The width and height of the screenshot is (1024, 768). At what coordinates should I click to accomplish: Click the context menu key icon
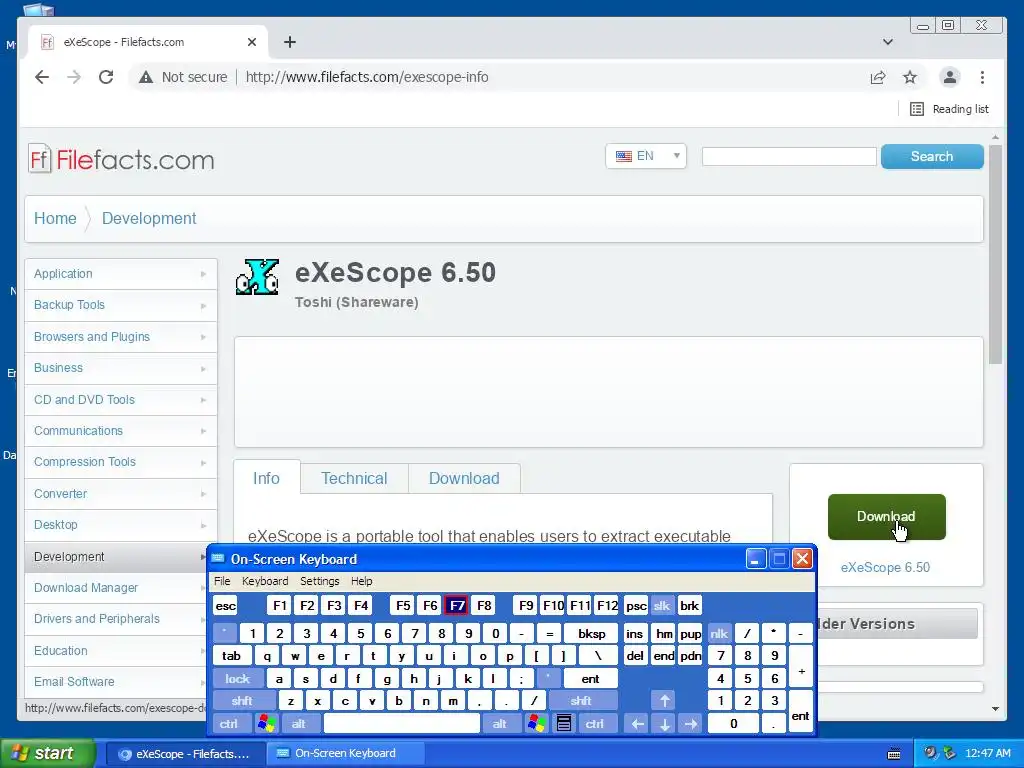click(564, 724)
